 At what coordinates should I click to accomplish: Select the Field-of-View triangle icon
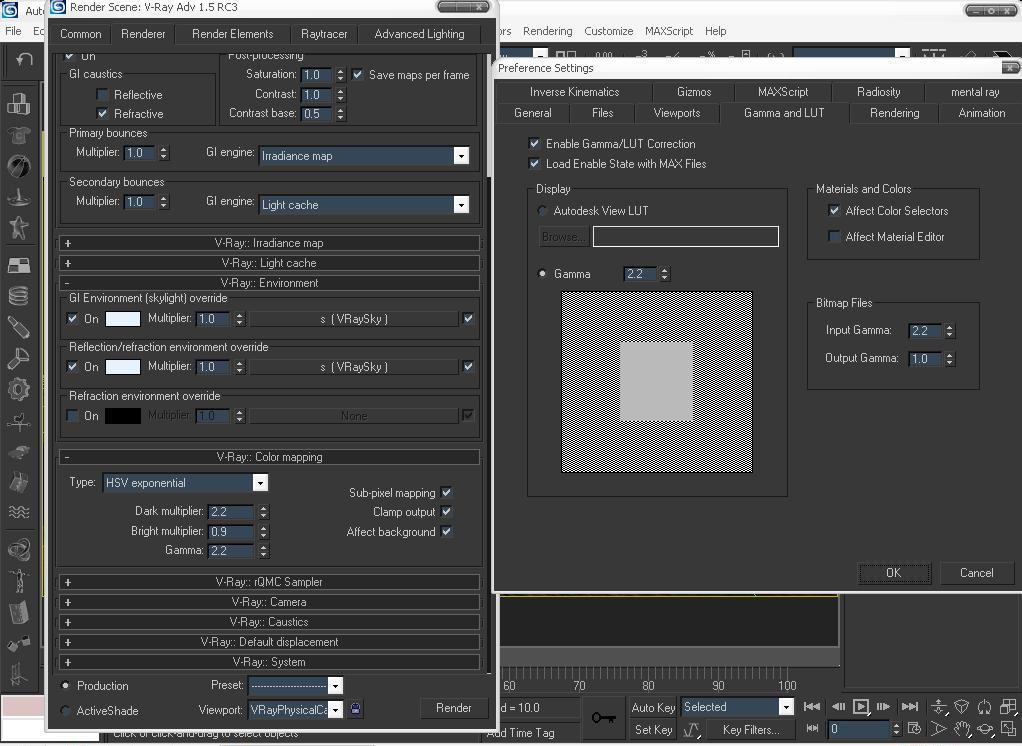click(x=939, y=729)
